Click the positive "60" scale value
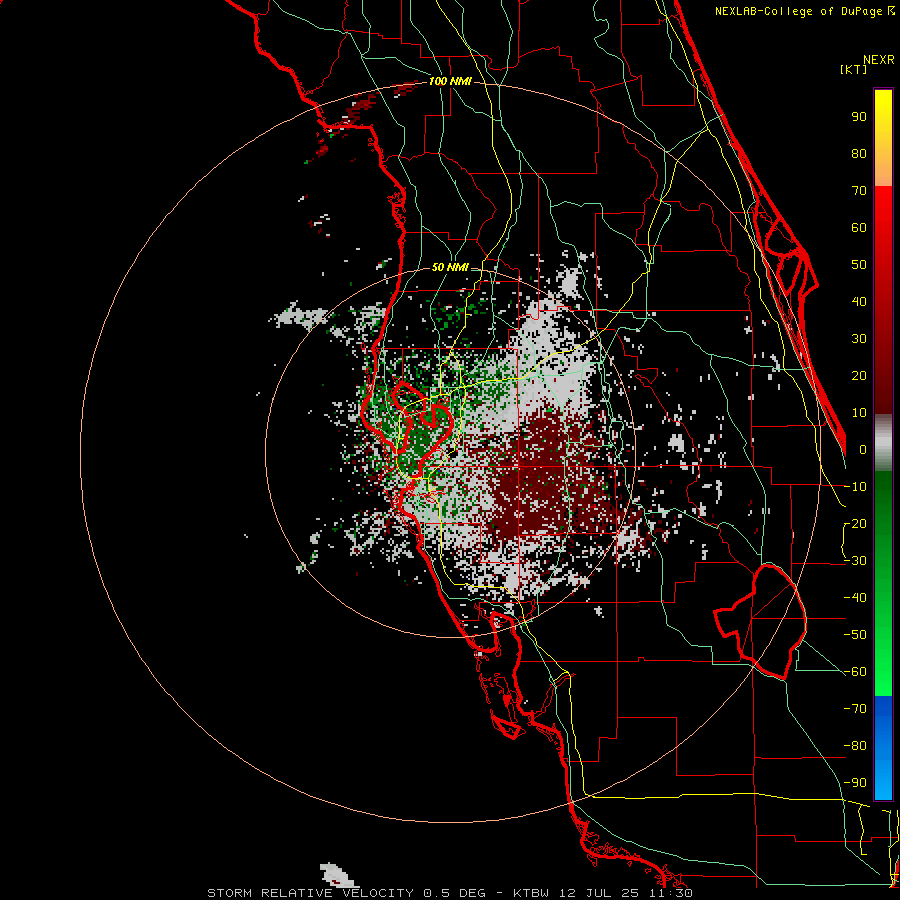 (x=859, y=228)
